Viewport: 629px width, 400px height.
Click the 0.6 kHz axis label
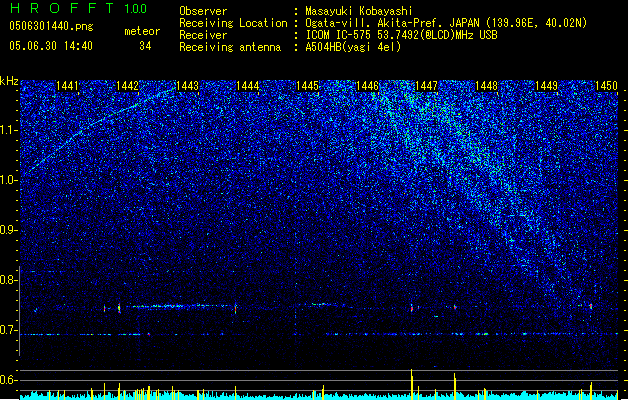(8, 380)
